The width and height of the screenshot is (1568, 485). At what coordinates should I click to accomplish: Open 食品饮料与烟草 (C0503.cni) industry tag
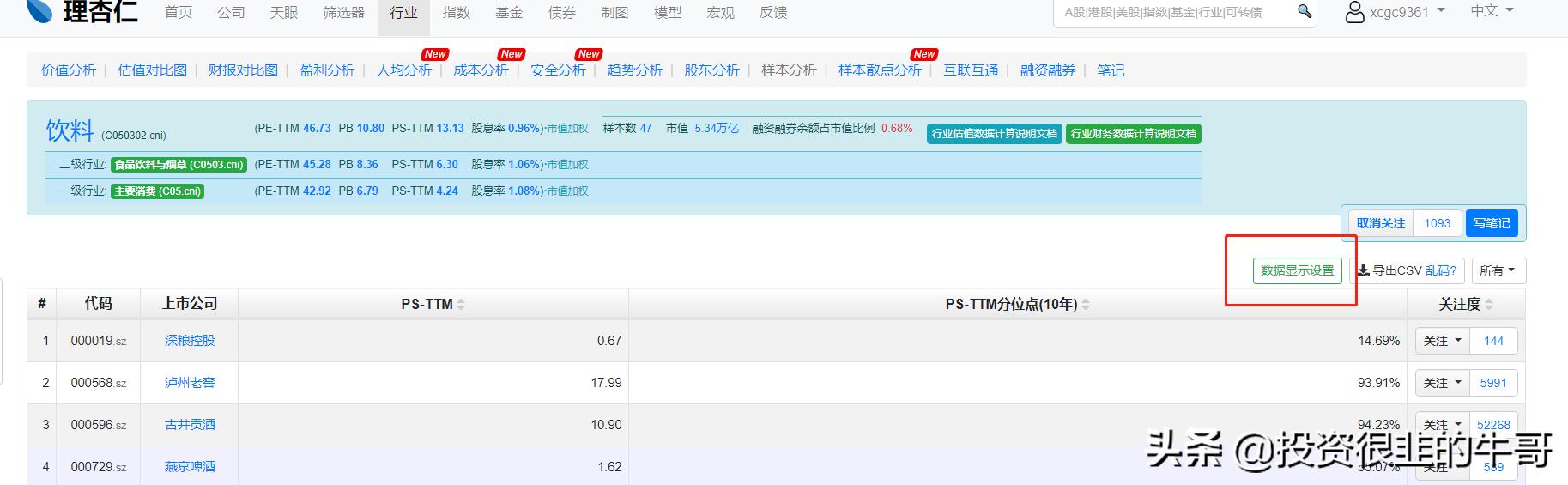point(179,164)
